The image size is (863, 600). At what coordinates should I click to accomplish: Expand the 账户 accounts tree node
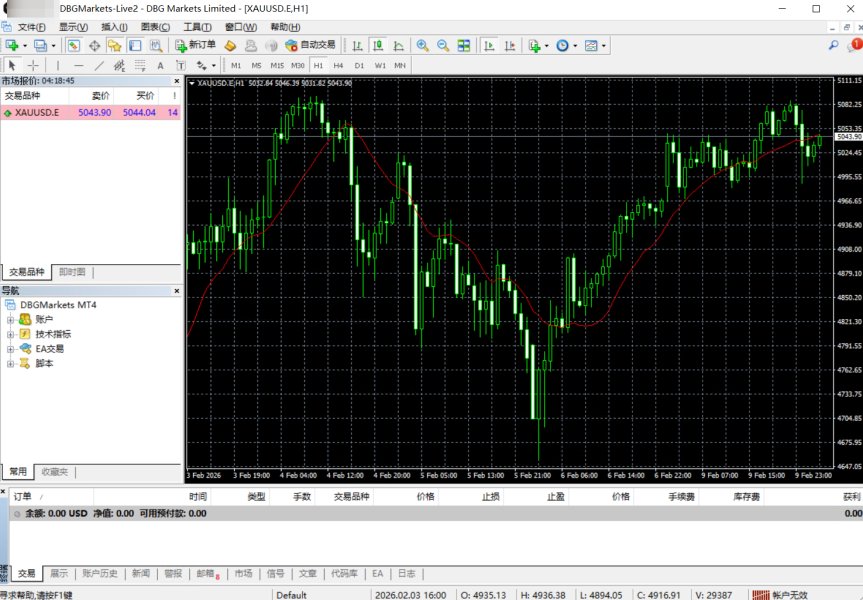coord(11,319)
